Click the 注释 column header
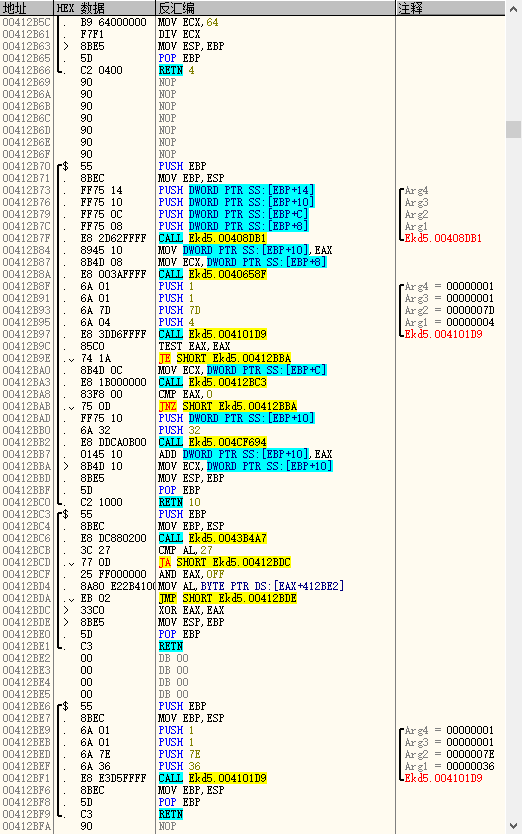Screen dimensions: 522x834 tap(450, 8)
